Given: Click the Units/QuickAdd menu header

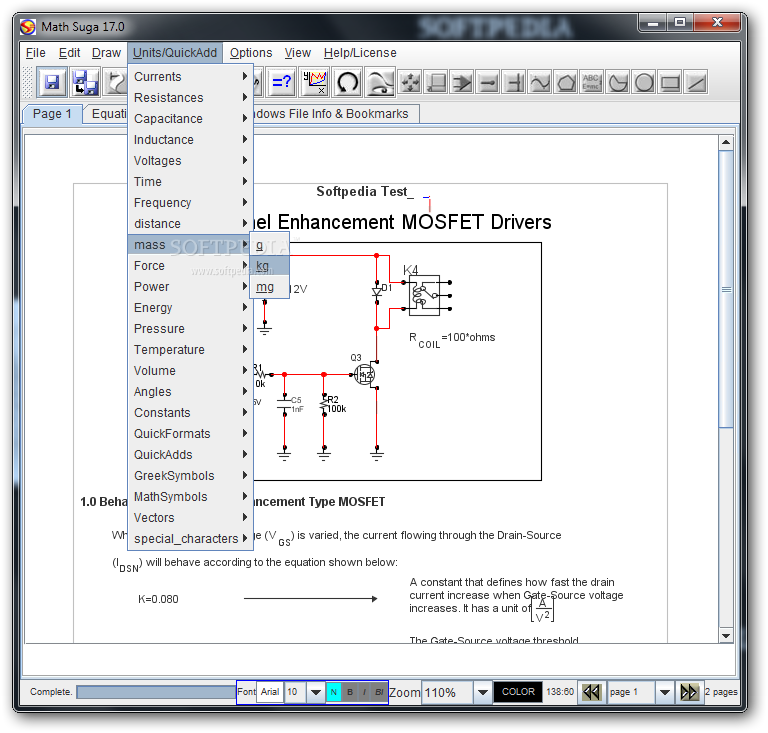Looking at the screenshot, I should pyautogui.click(x=175, y=53).
